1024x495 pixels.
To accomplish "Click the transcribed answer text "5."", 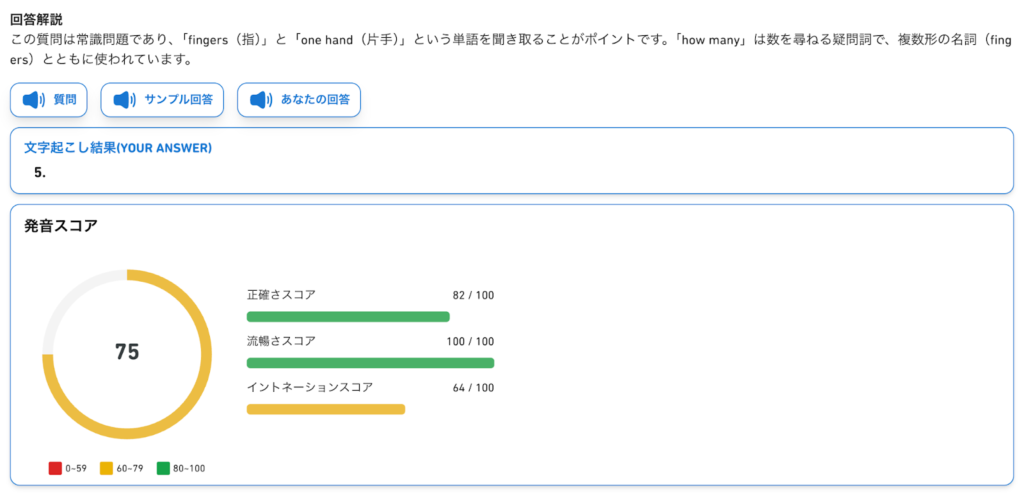I will coord(40,172).
